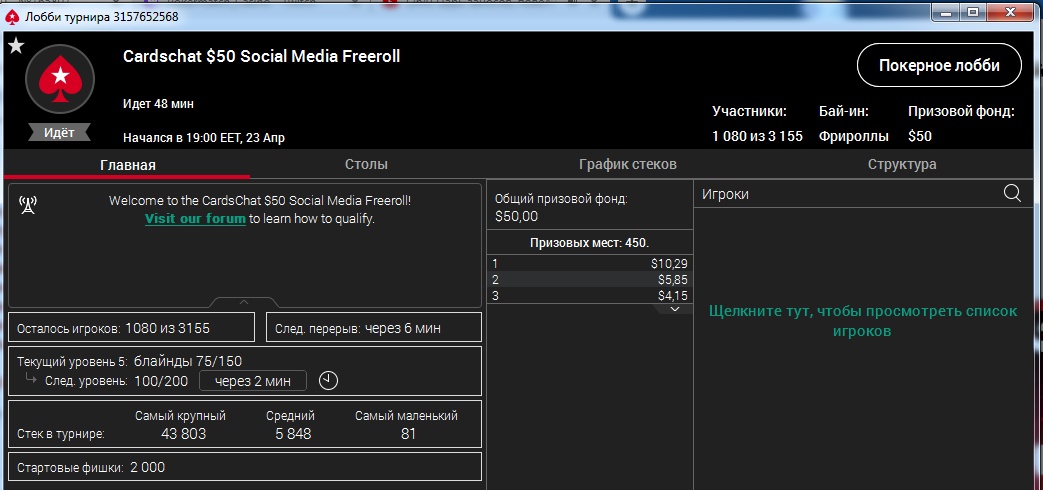Minimize the tournament lobby window
Screen dimensions: 1043x490
pyautogui.click(x=947, y=12)
